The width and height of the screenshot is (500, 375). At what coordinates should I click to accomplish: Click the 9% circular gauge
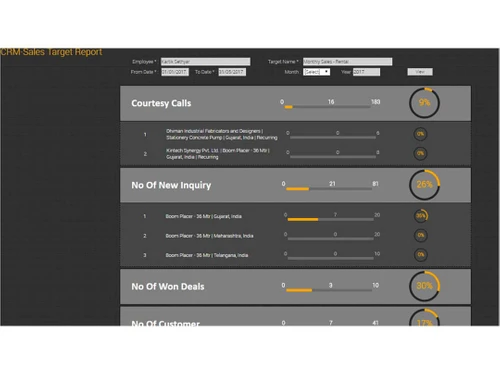[x=424, y=103]
